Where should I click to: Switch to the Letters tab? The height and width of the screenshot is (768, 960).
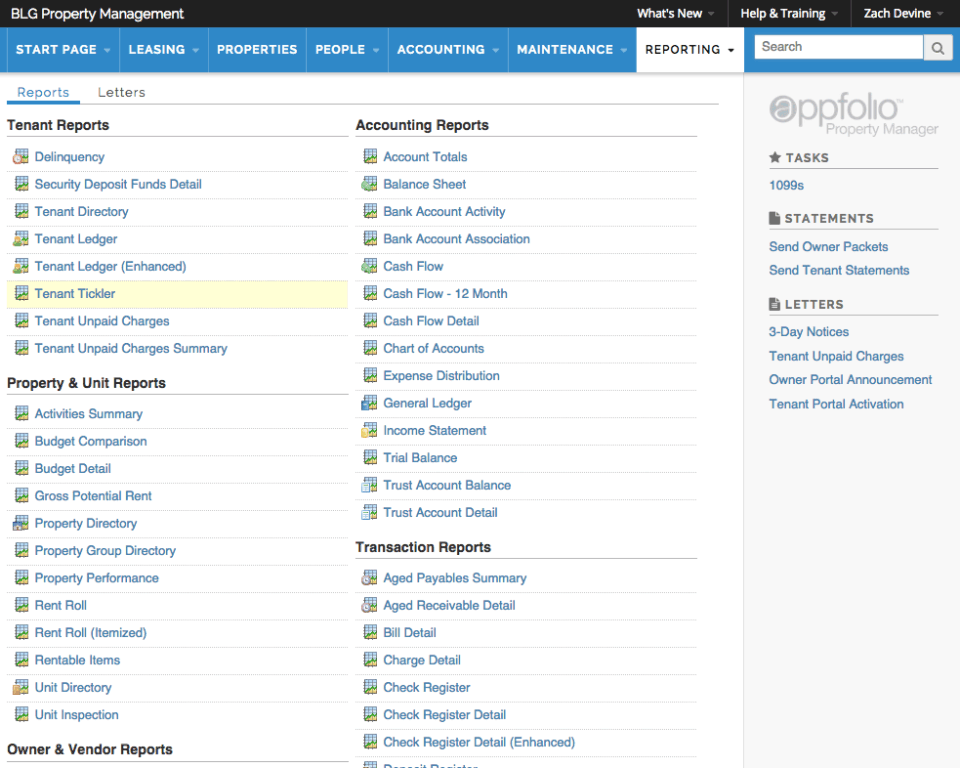pos(121,92)
